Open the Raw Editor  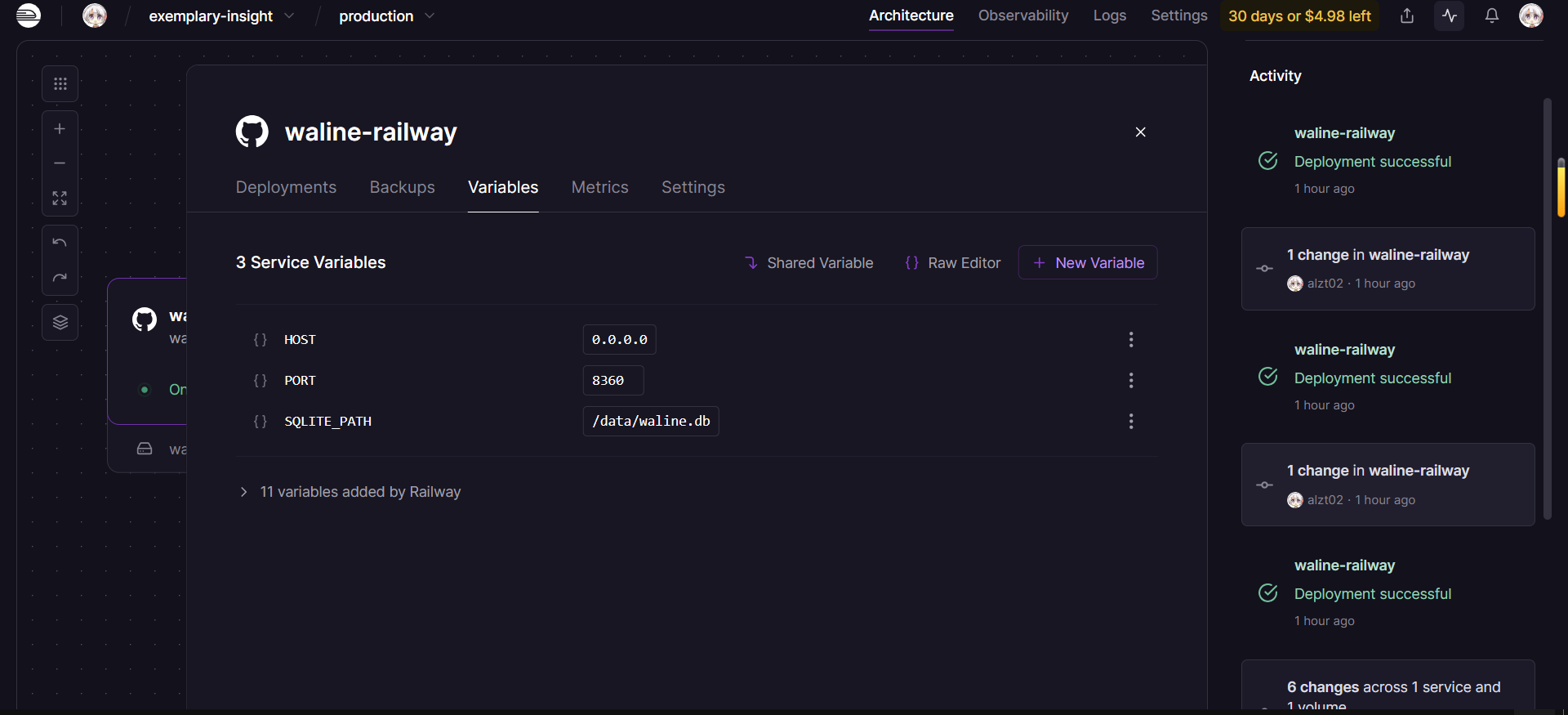(x=953, y=263)
